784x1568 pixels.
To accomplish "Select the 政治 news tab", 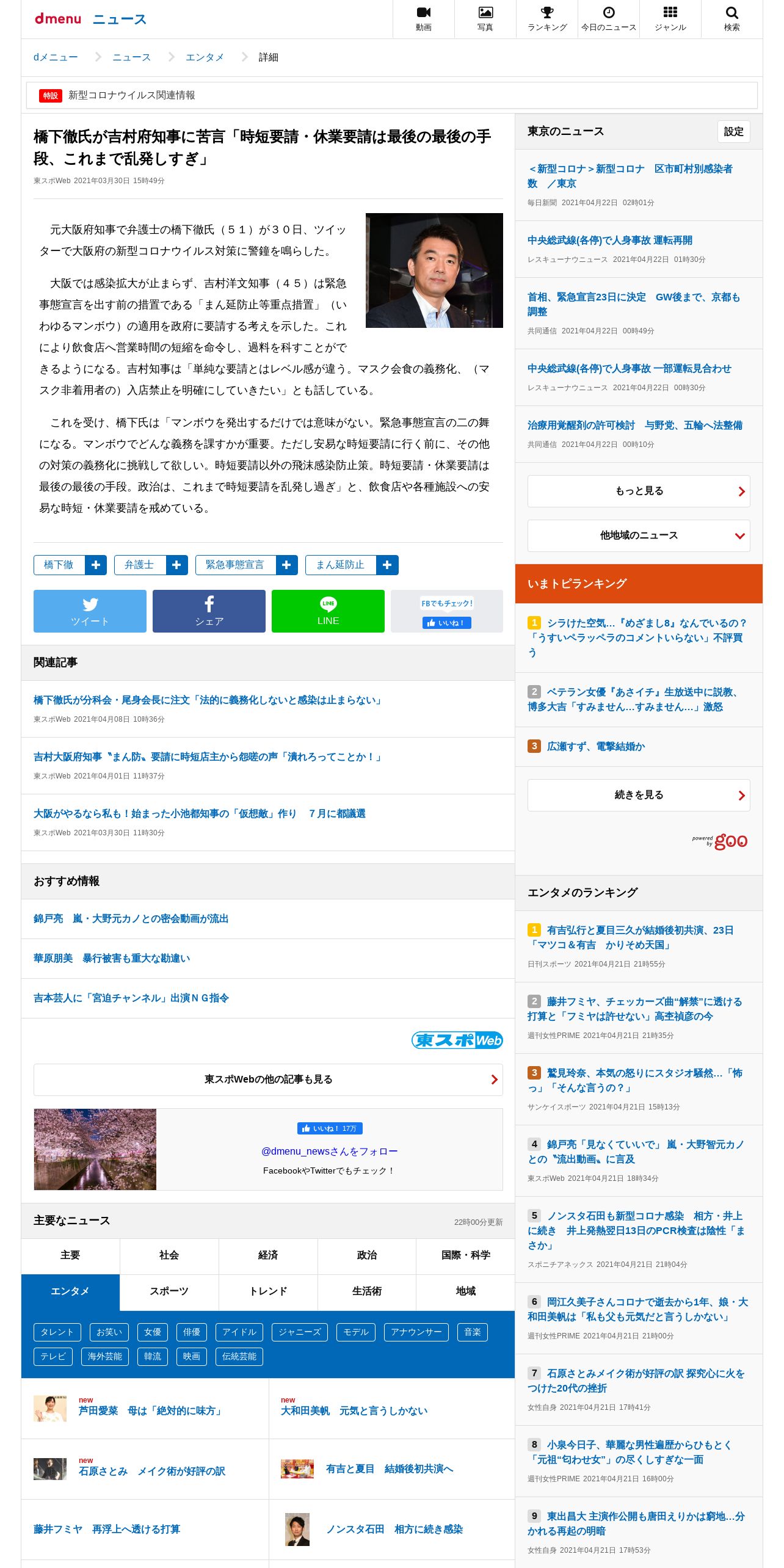I will (367, 1255).
